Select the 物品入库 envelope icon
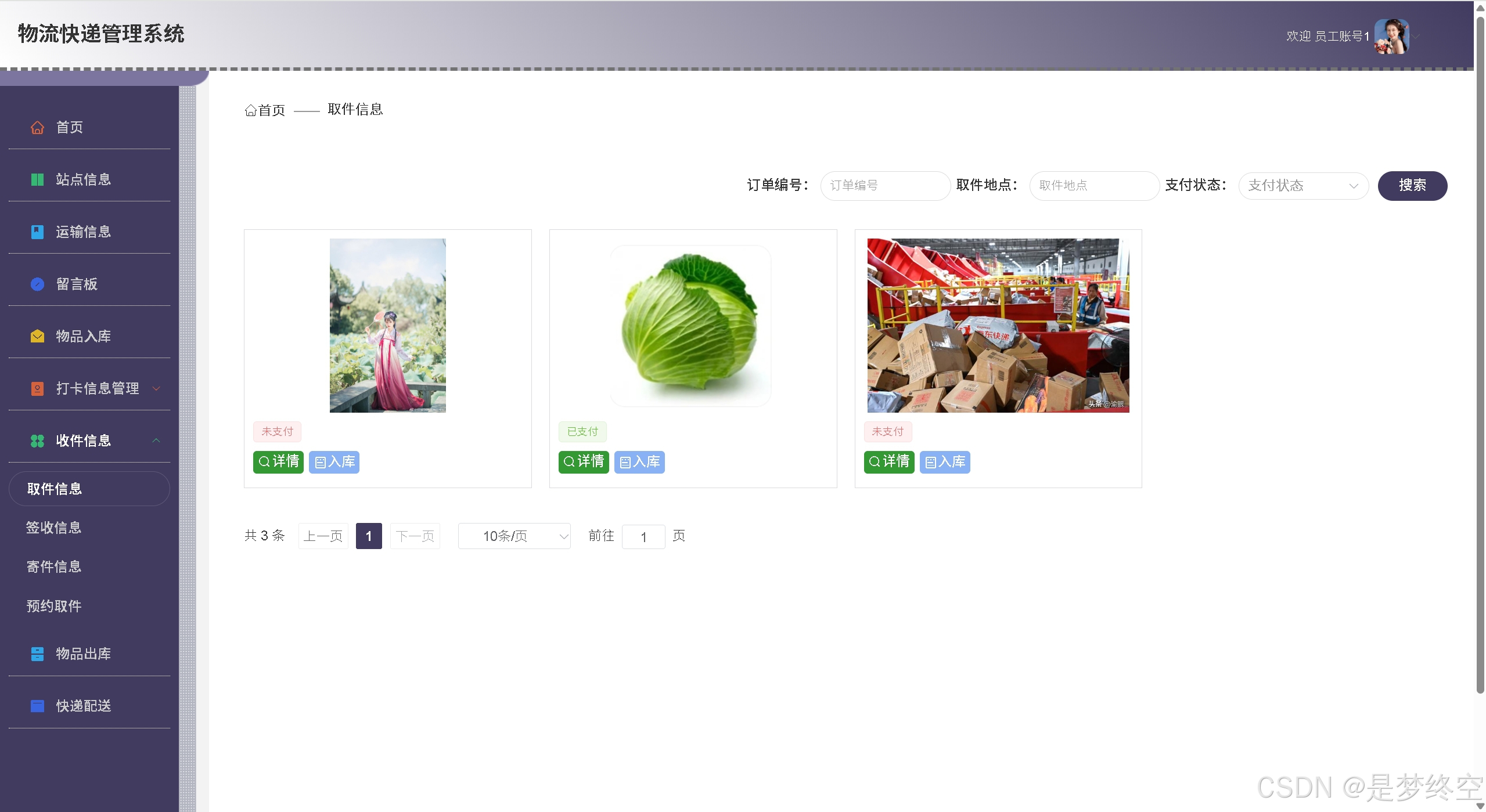This screenshot has width=1486, height=812. coord(37,335)
